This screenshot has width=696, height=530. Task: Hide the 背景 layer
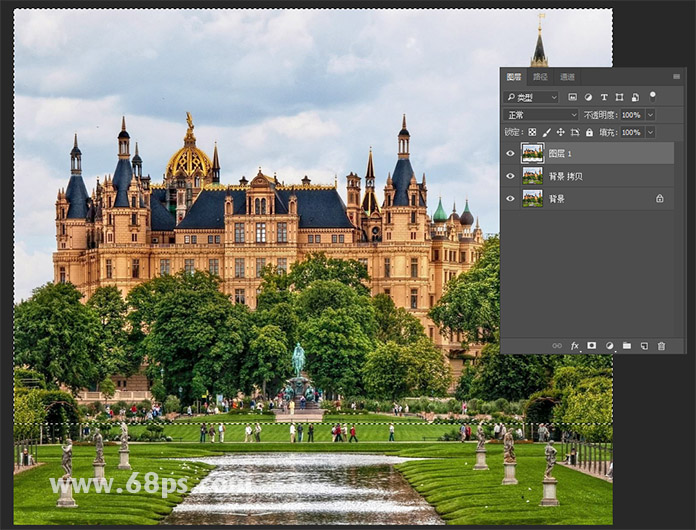tap(510, 198)
